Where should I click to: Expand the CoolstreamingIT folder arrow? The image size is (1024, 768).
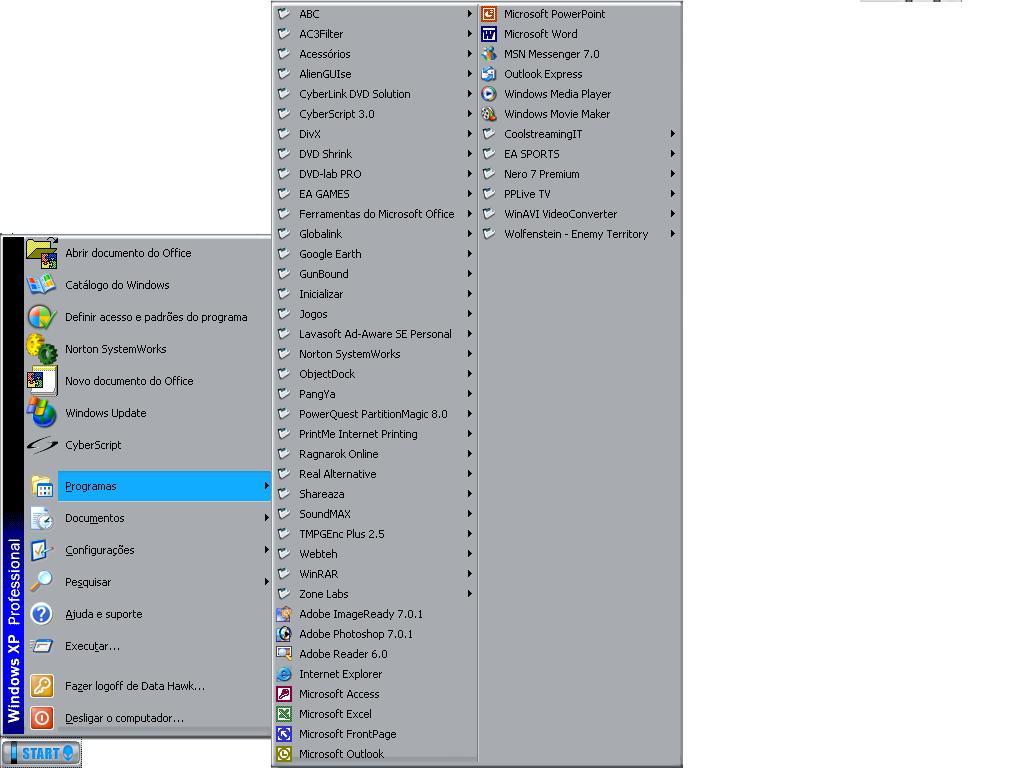click(673, 134)
